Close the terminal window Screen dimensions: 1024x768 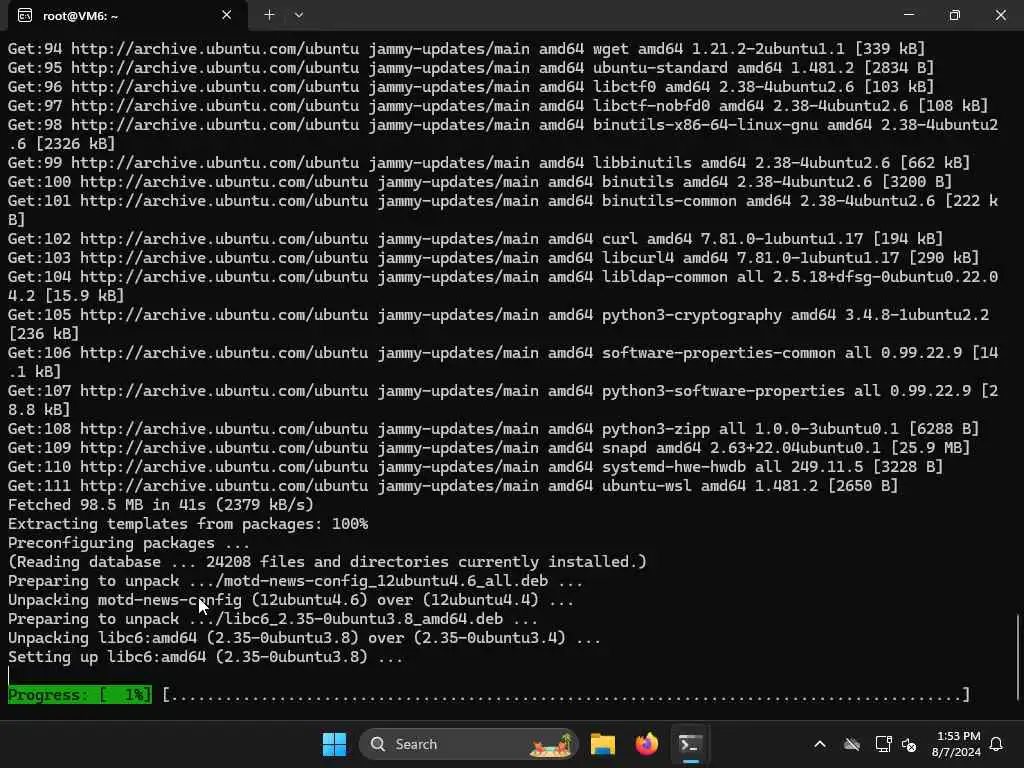click(1000, 14)
